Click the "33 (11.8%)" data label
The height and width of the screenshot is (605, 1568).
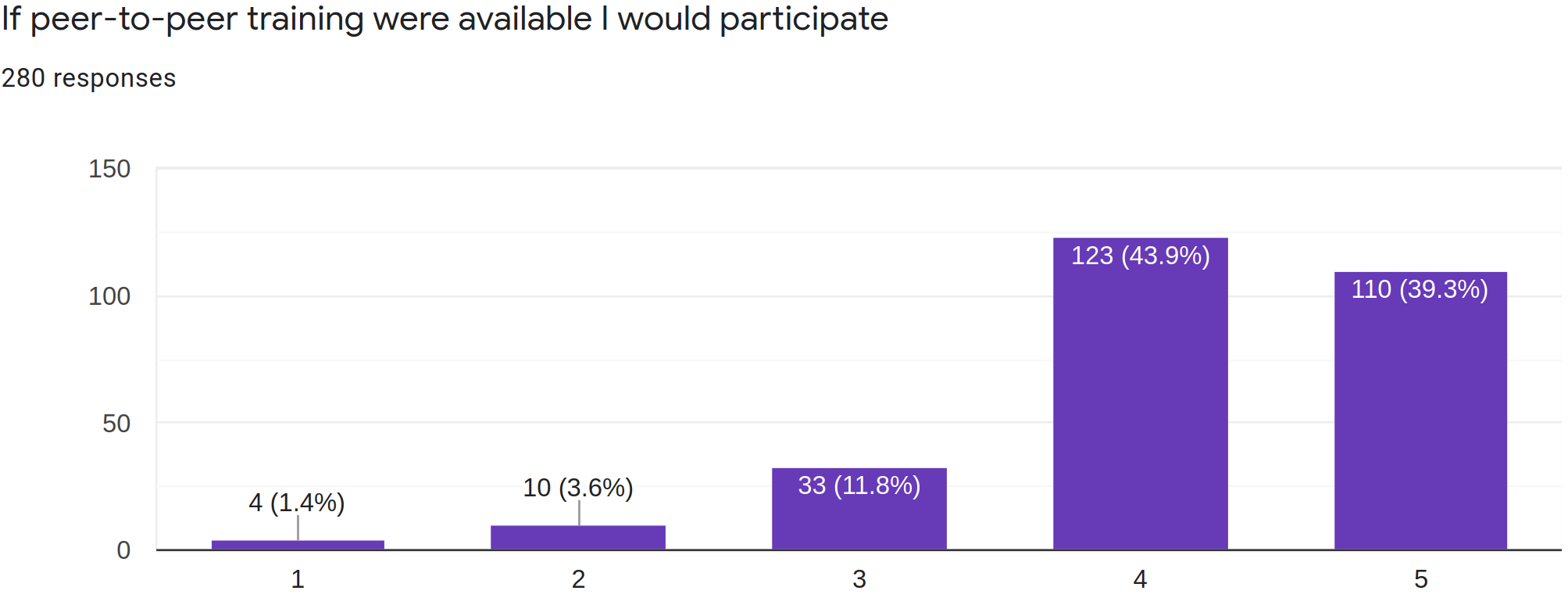859,485
